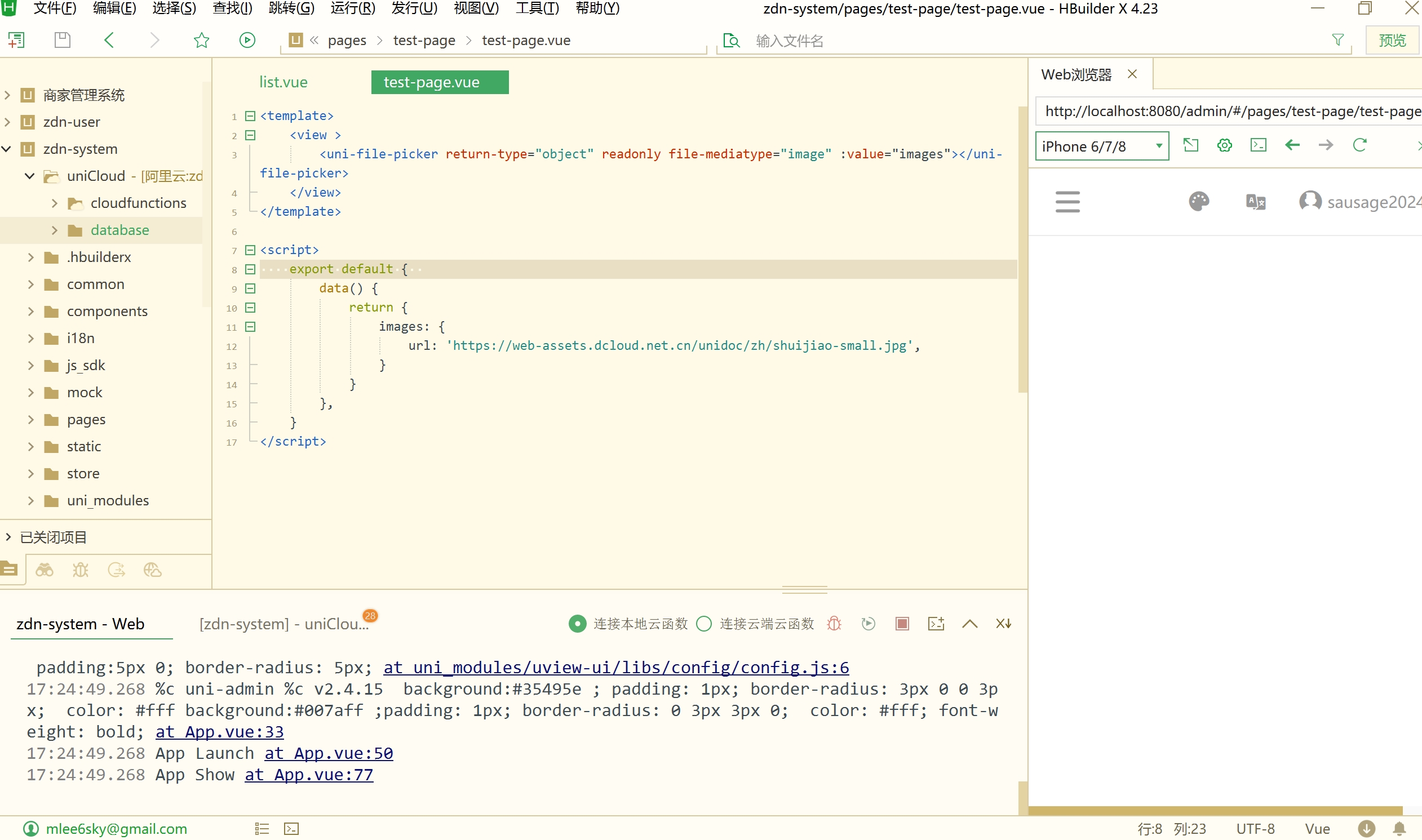Expand the 已关闭项目 section
This screenshot has width=1422, height=840.
8,536
